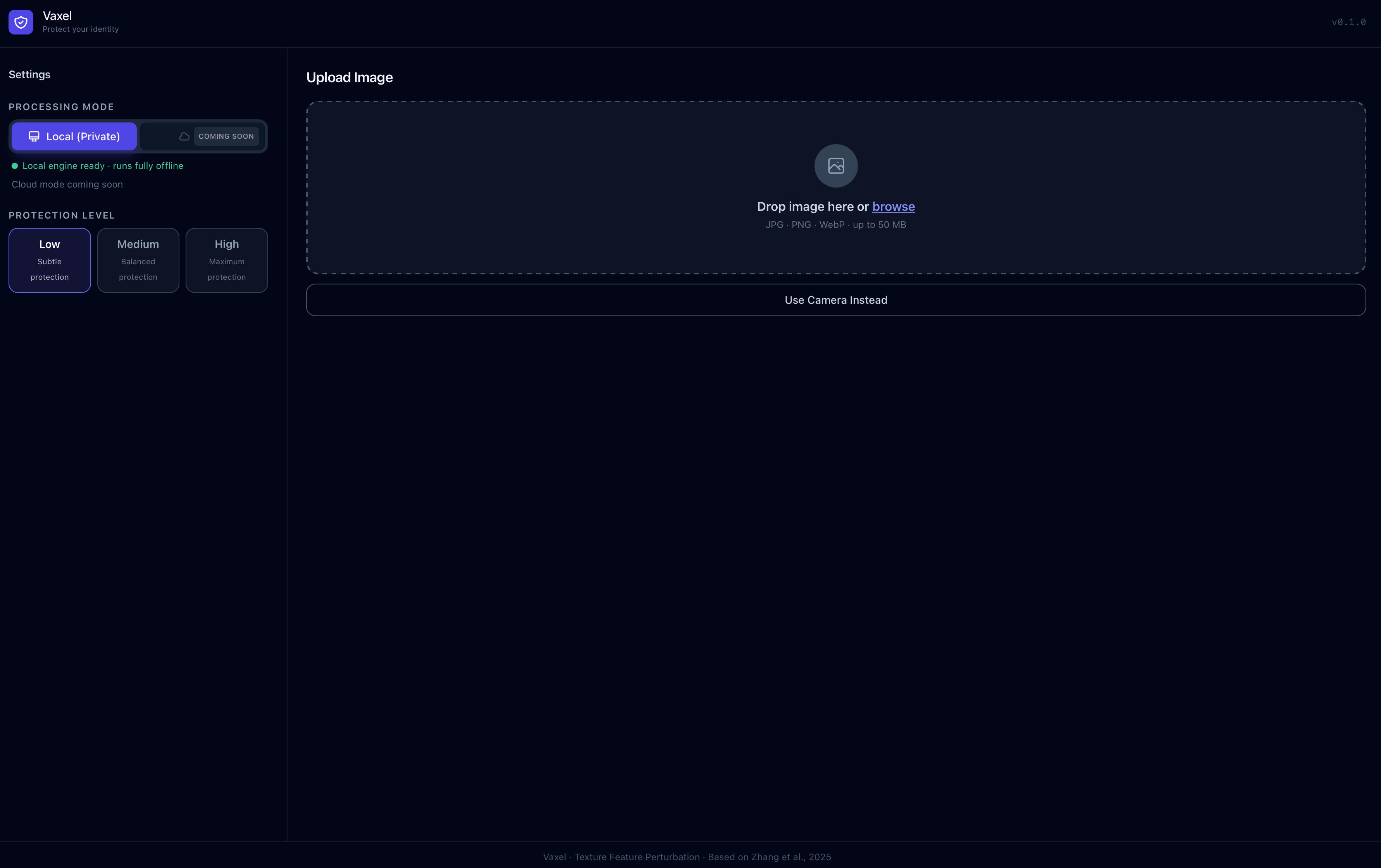
Task: Open file picker via browse link
Action: 893,207
